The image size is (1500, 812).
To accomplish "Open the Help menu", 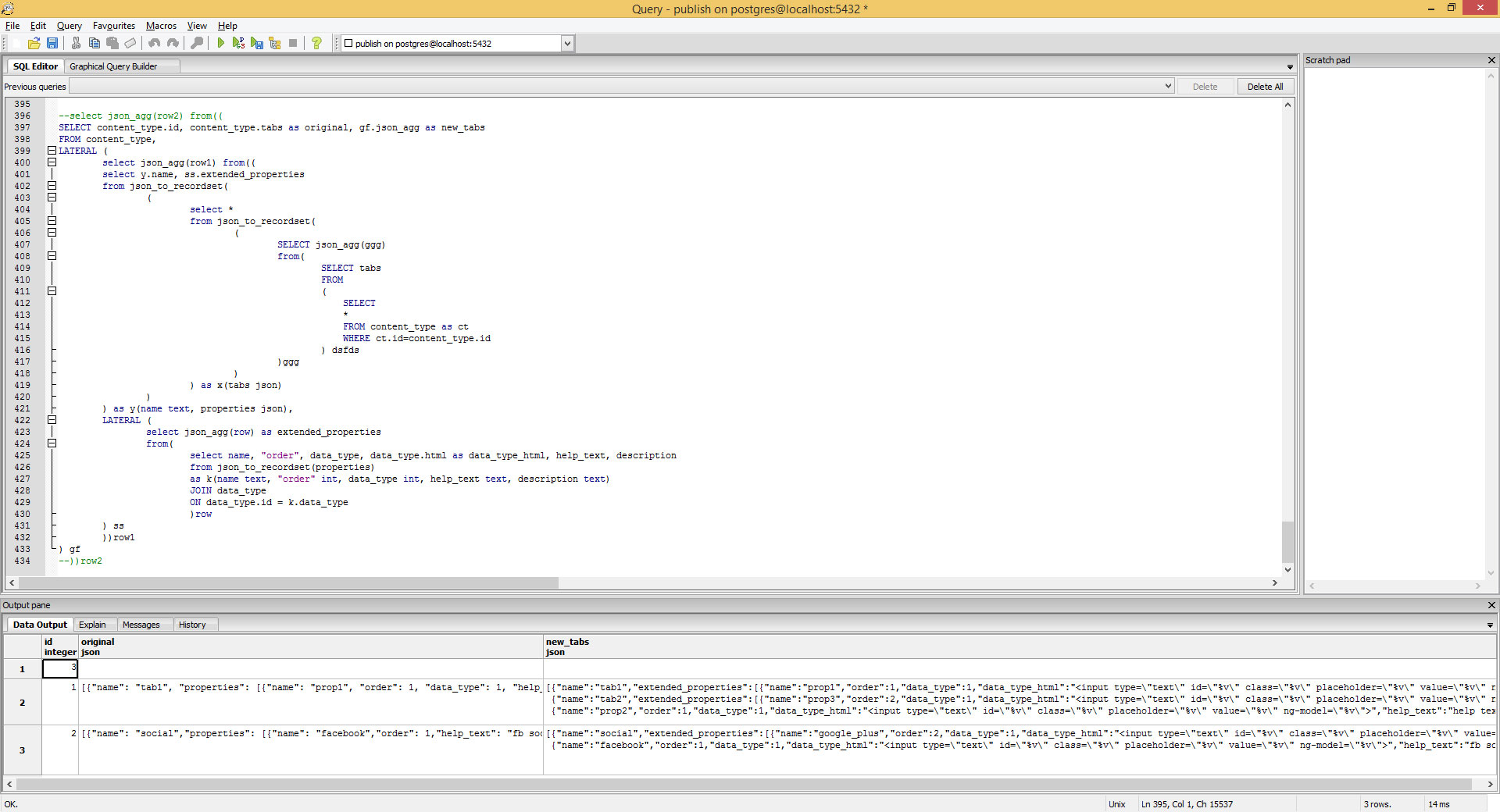I will pos(227,26).
